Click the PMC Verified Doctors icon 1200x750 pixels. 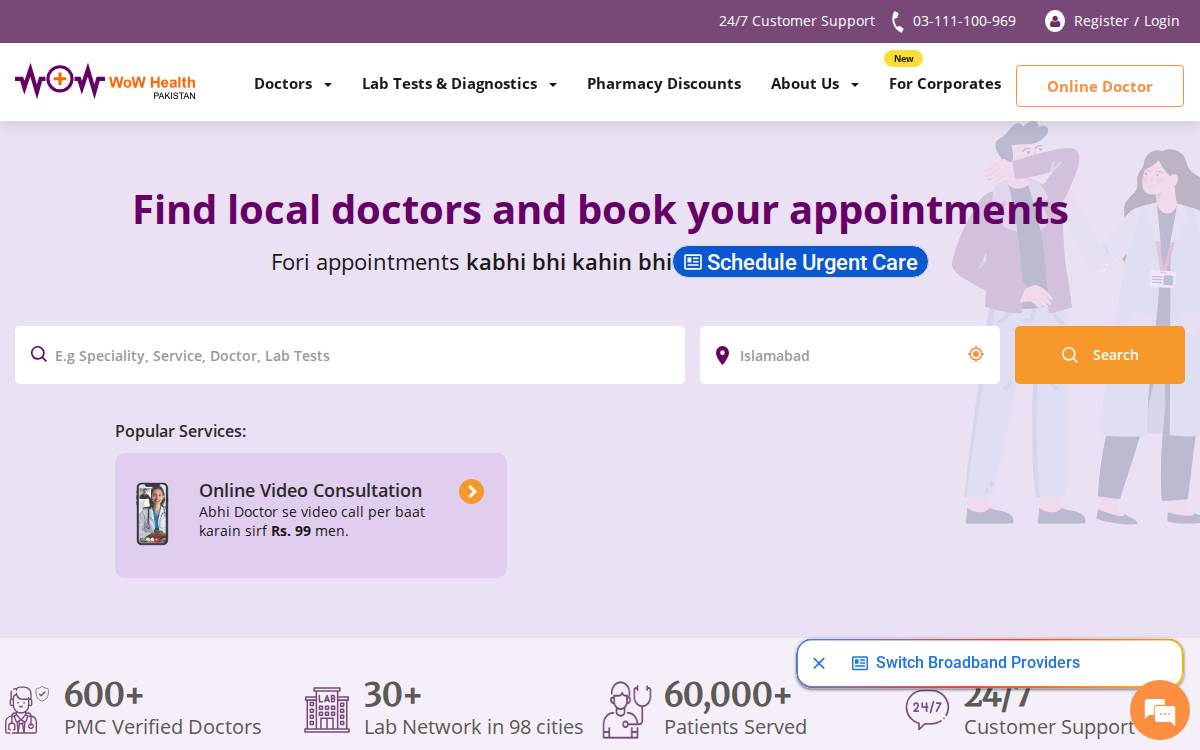click(x=26, y=710)
